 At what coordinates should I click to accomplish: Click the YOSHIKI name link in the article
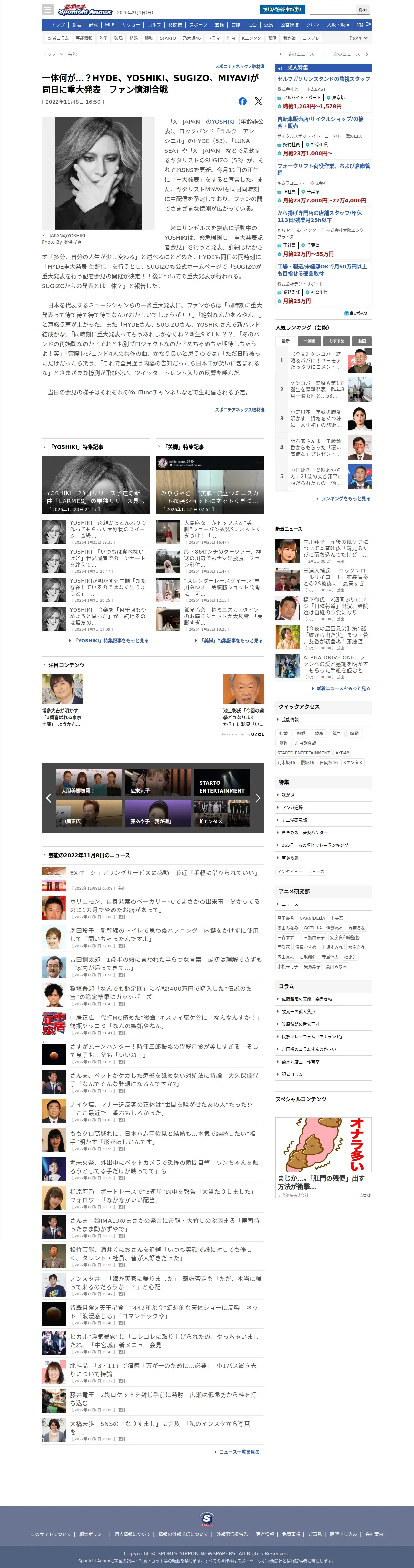(223, 122)
